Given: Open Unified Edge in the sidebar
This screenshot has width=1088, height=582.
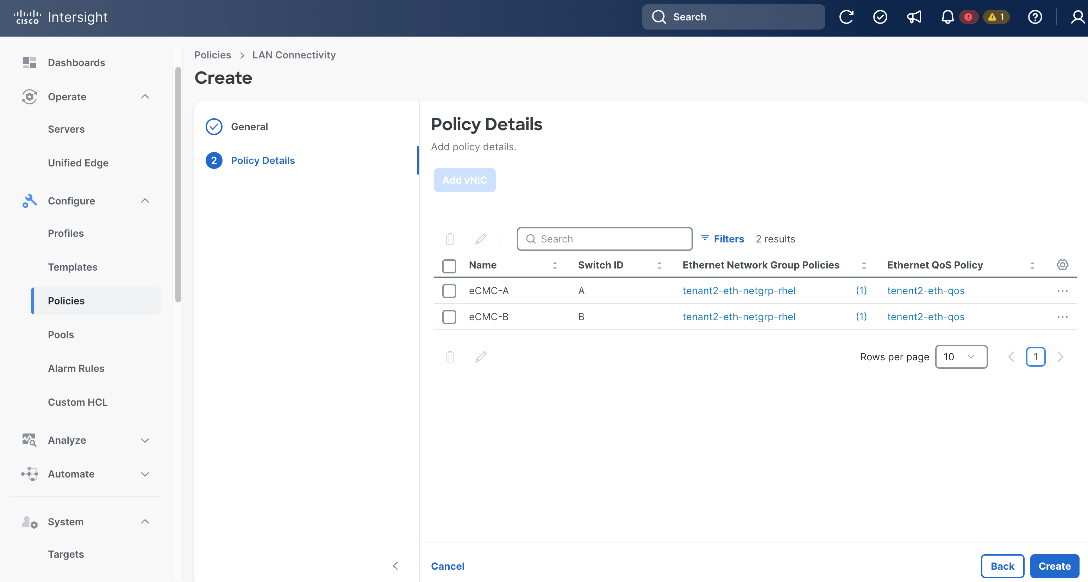Looking at the screenshot, I should coord(78,163).
